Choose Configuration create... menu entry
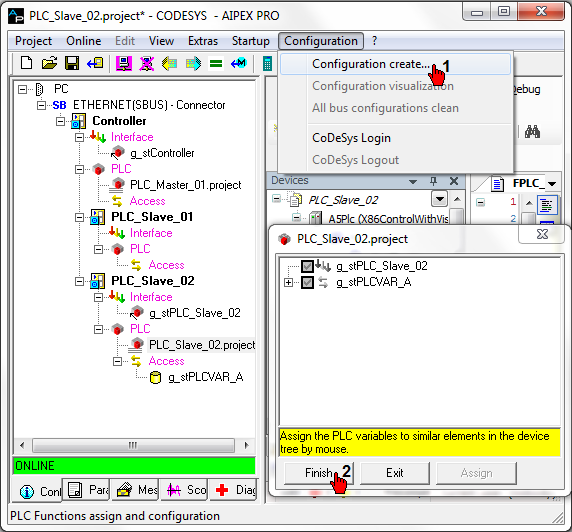The width and height of the screenshot is (572, 532). point(395,64)
